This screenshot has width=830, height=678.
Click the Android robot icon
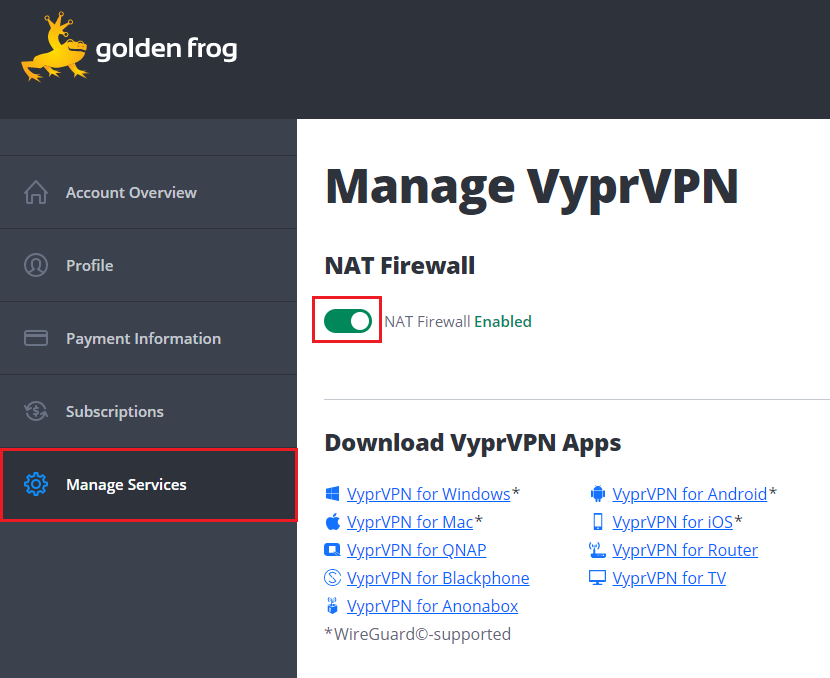point(598,494)
